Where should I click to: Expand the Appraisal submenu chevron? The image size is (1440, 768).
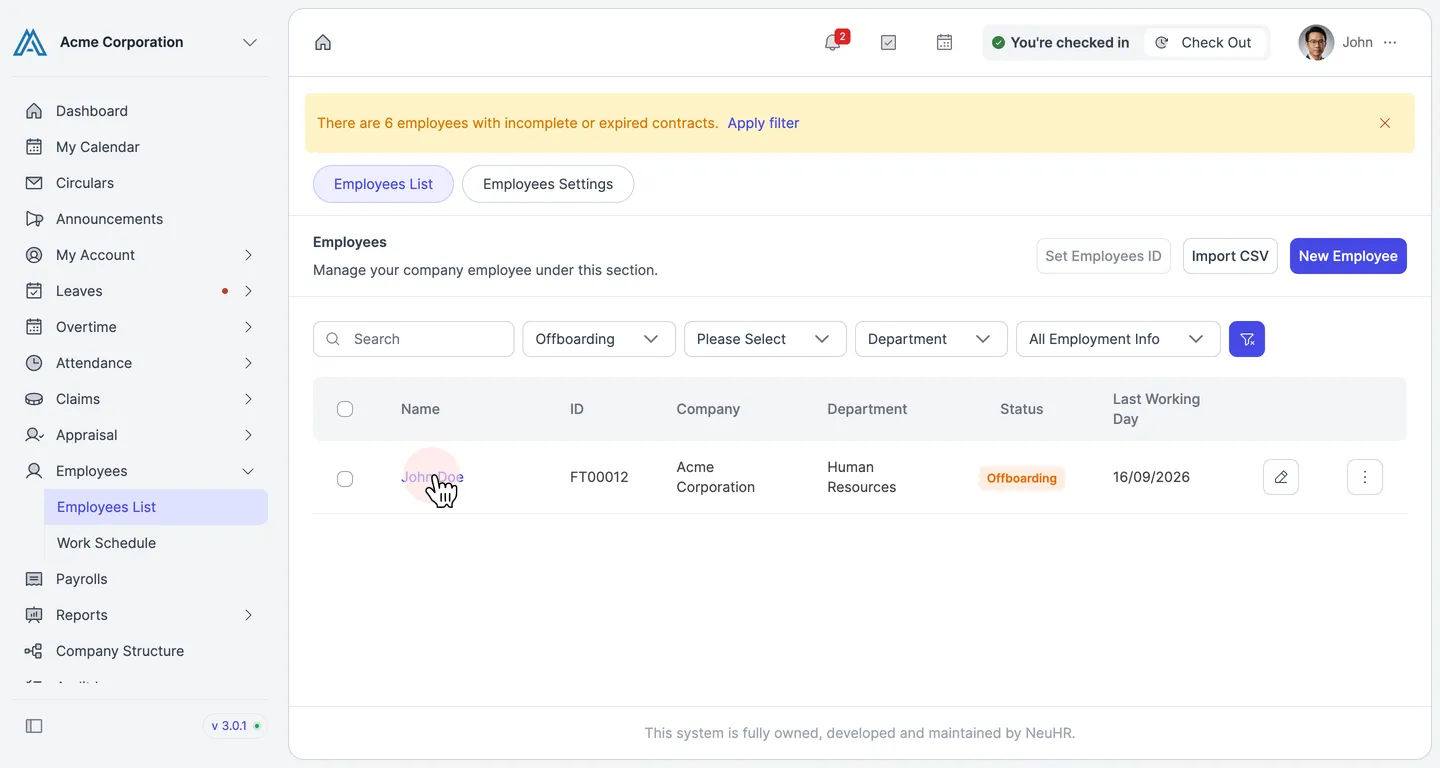coord(248,435)
